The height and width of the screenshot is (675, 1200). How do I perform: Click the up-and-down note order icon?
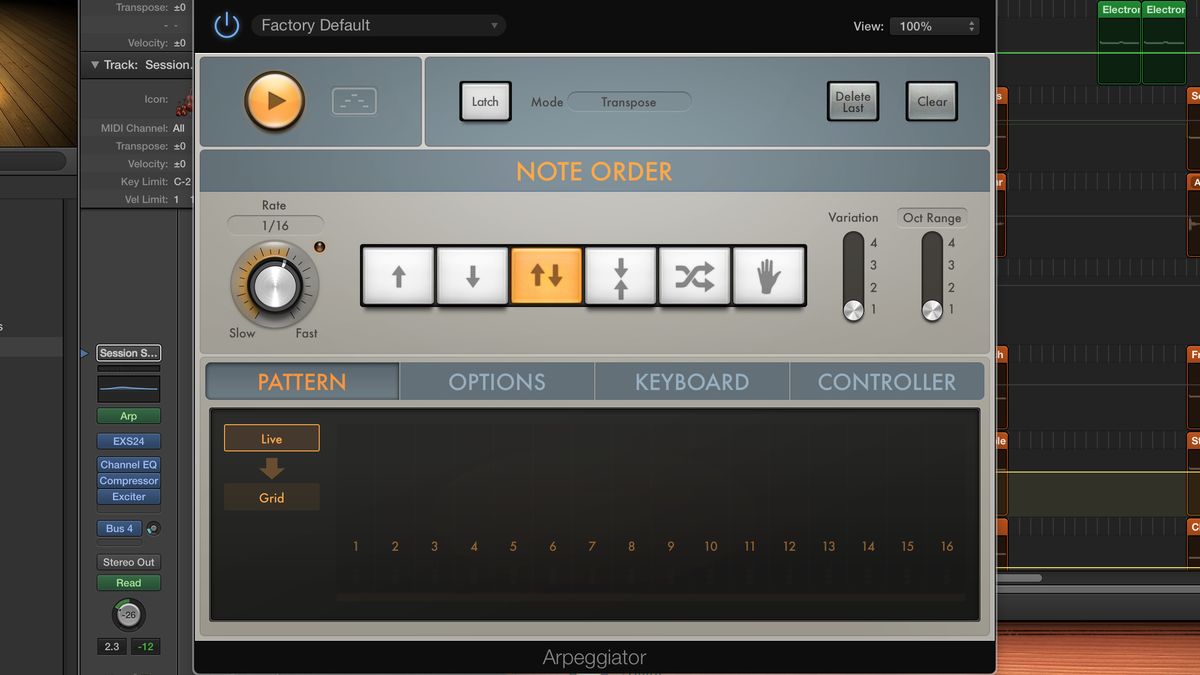click(x=545, y=276)
